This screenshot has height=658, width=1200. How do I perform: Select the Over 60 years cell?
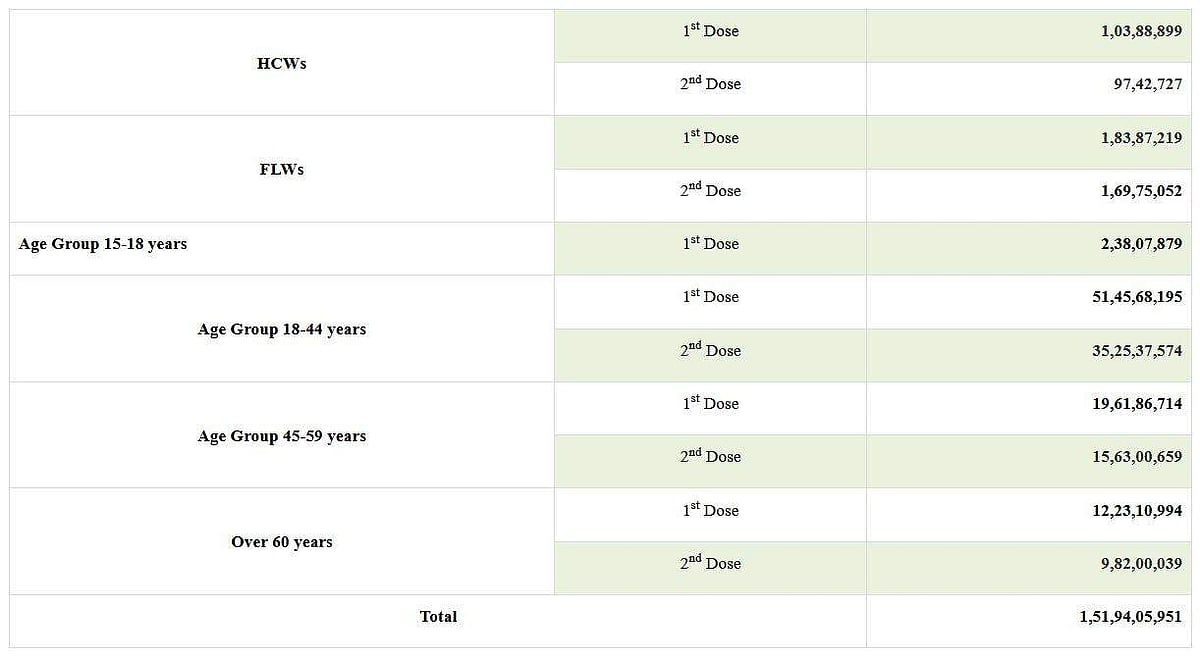(x=281, y=542)
